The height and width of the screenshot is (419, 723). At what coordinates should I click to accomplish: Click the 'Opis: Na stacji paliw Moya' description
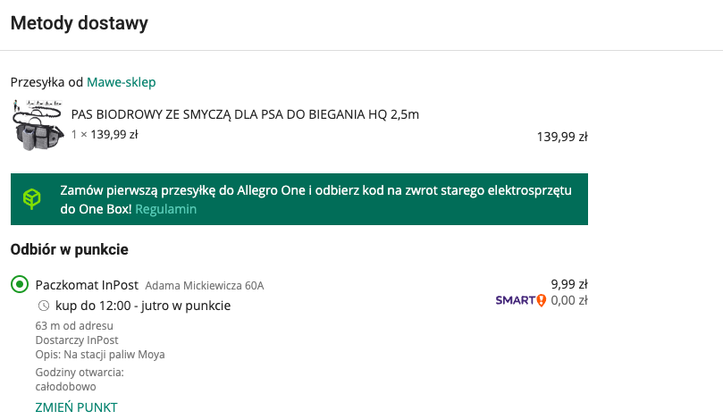tap(100, 354)
